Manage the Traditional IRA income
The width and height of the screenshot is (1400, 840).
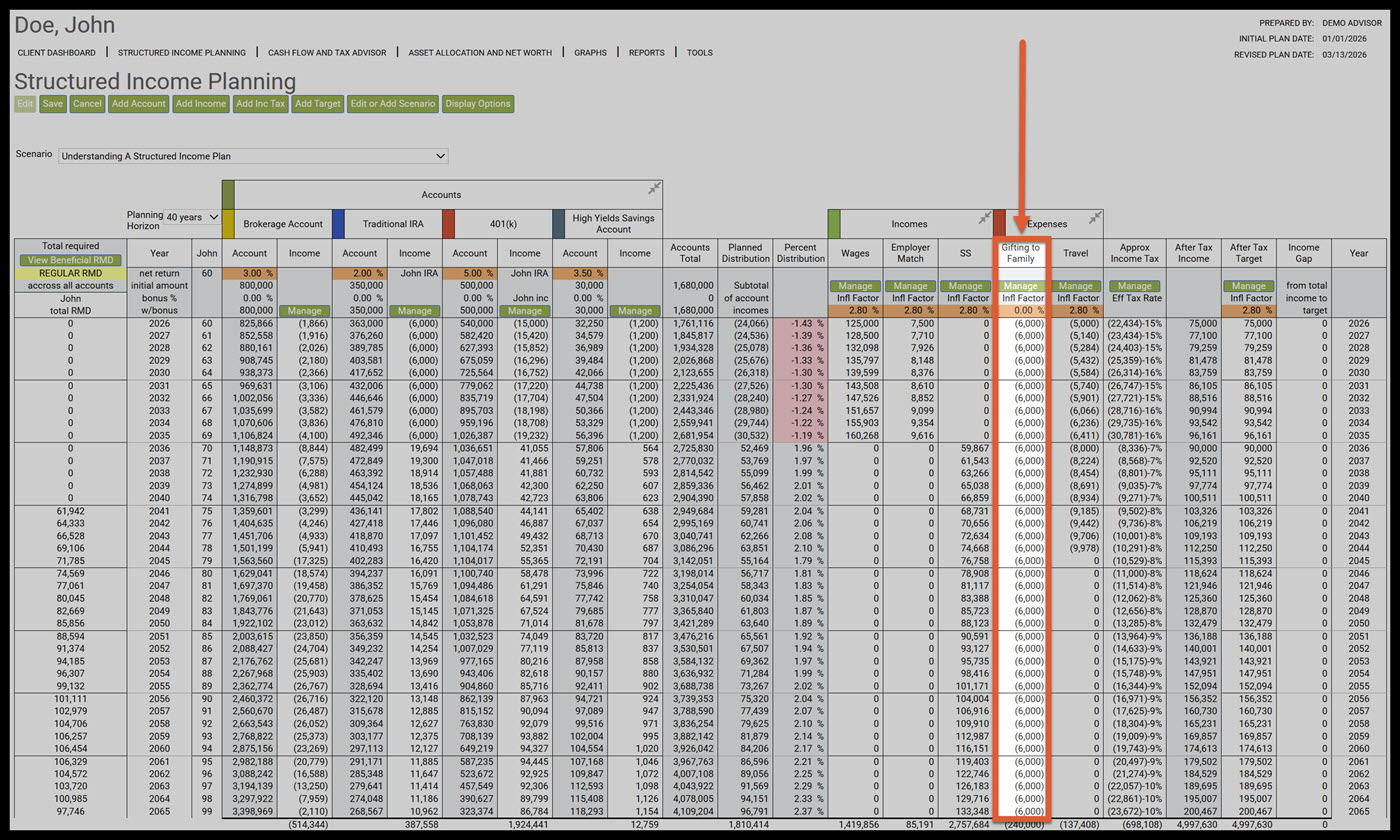pyautogui.click(x=414, y=311)
